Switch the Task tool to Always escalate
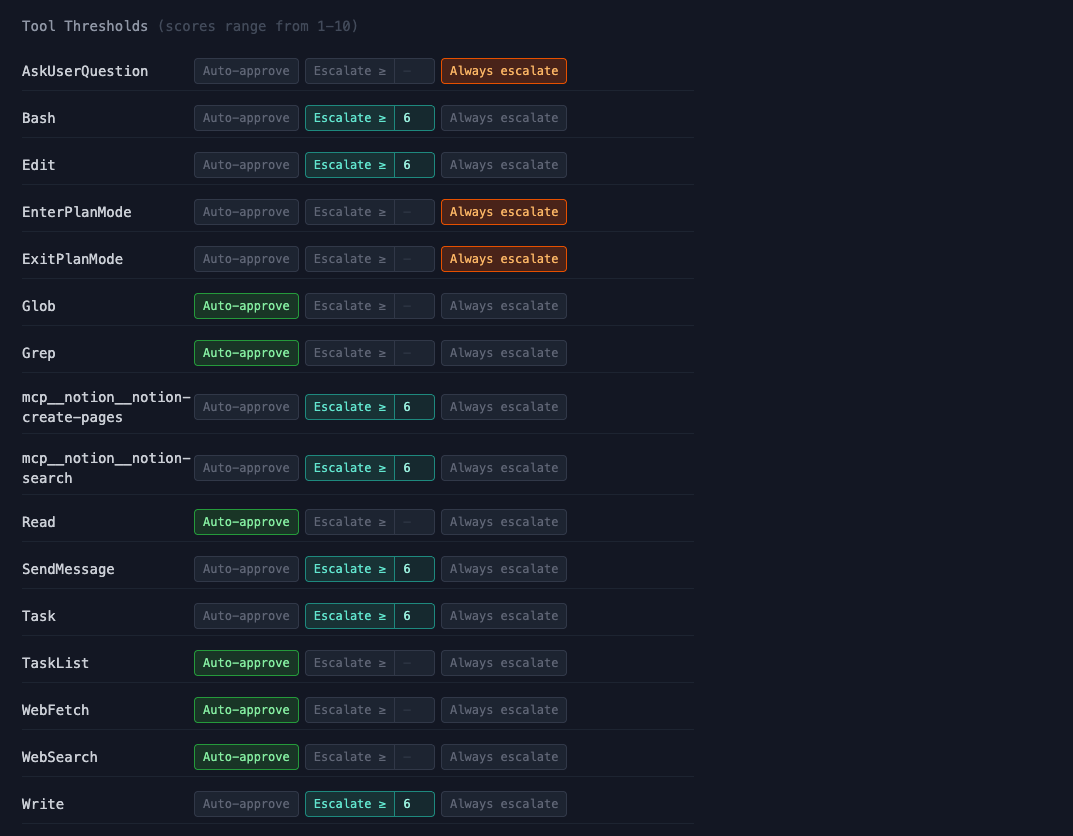This screenshot has width=1073, height=836. coord(503,615)
